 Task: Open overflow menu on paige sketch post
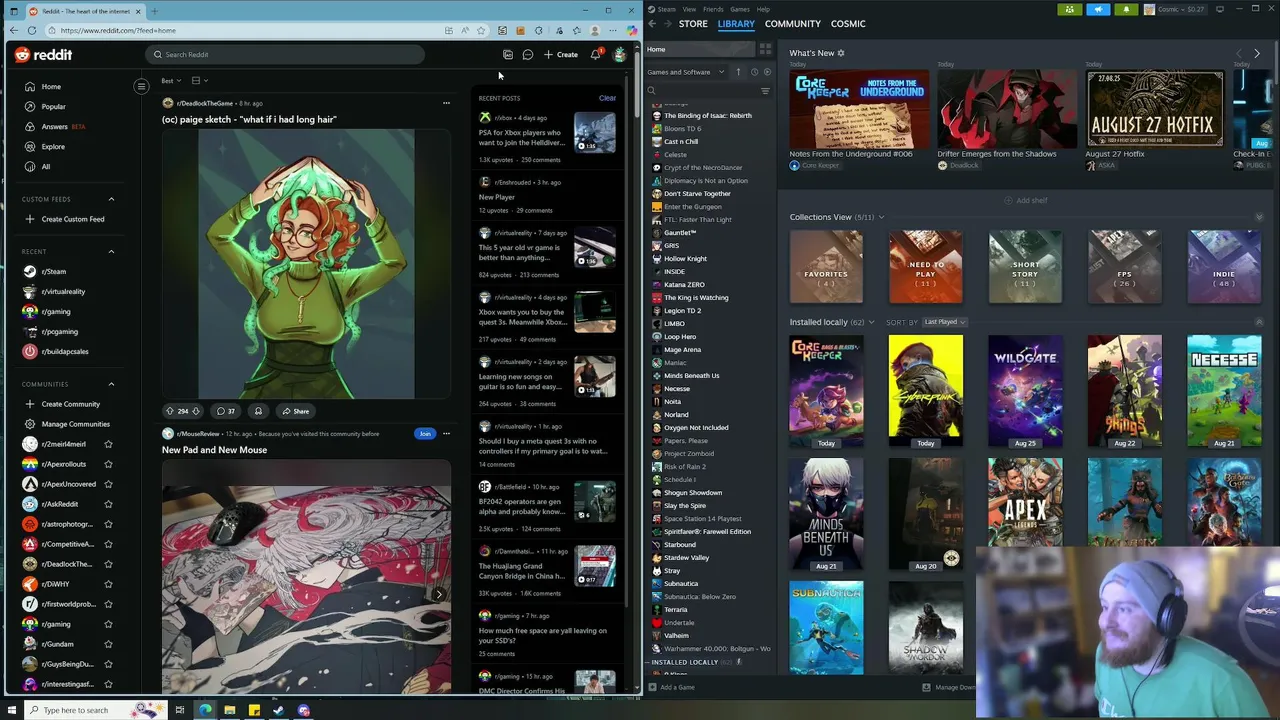(446, 103)
